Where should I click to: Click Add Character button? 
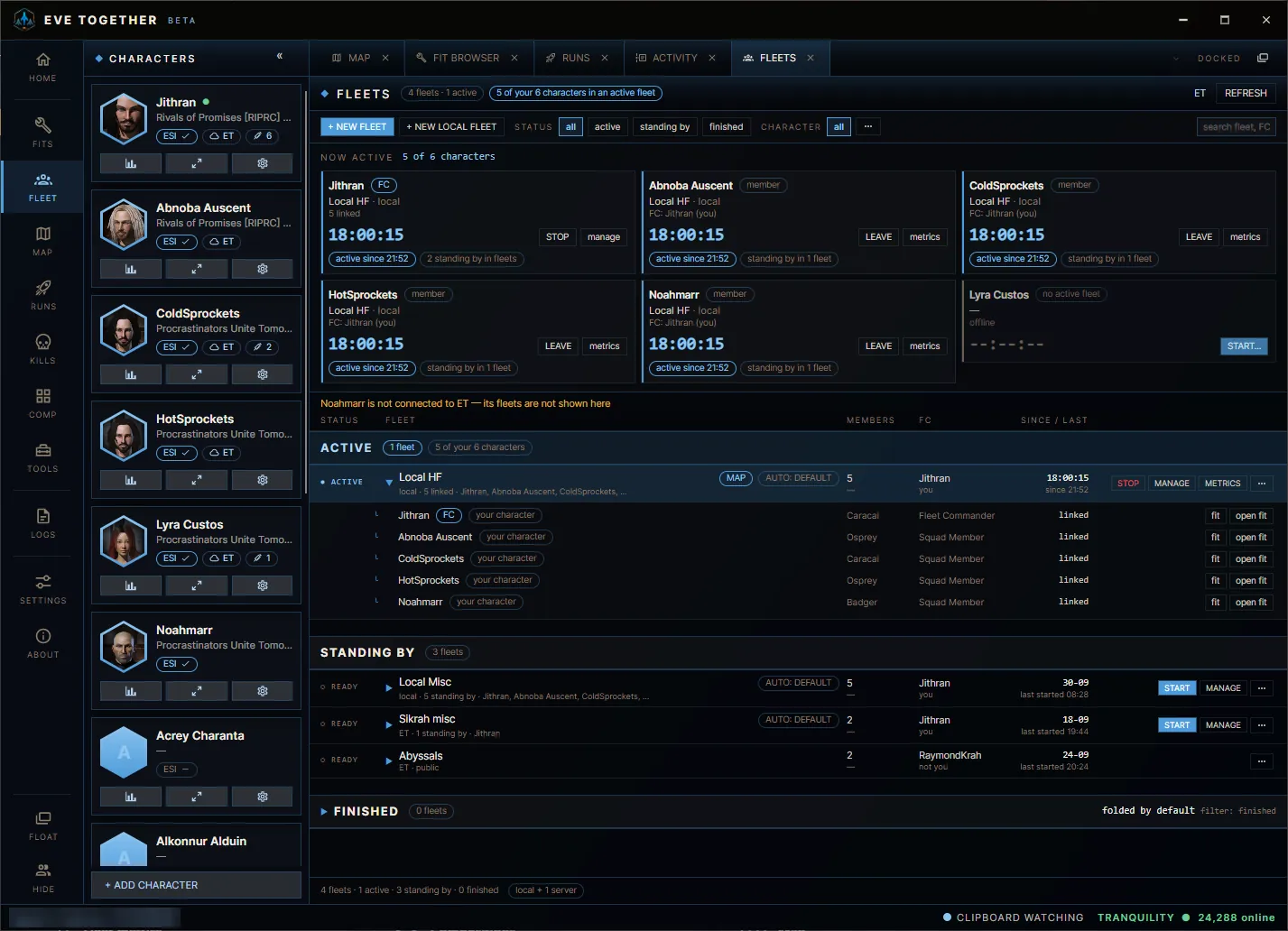(196, 885)
